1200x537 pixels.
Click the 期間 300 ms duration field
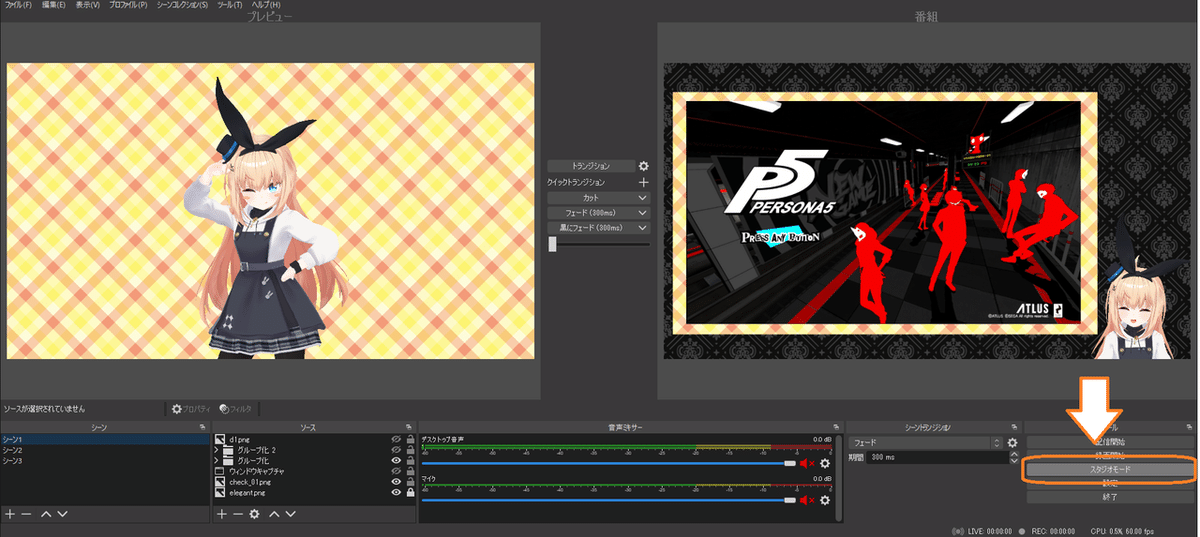[937, 457]
